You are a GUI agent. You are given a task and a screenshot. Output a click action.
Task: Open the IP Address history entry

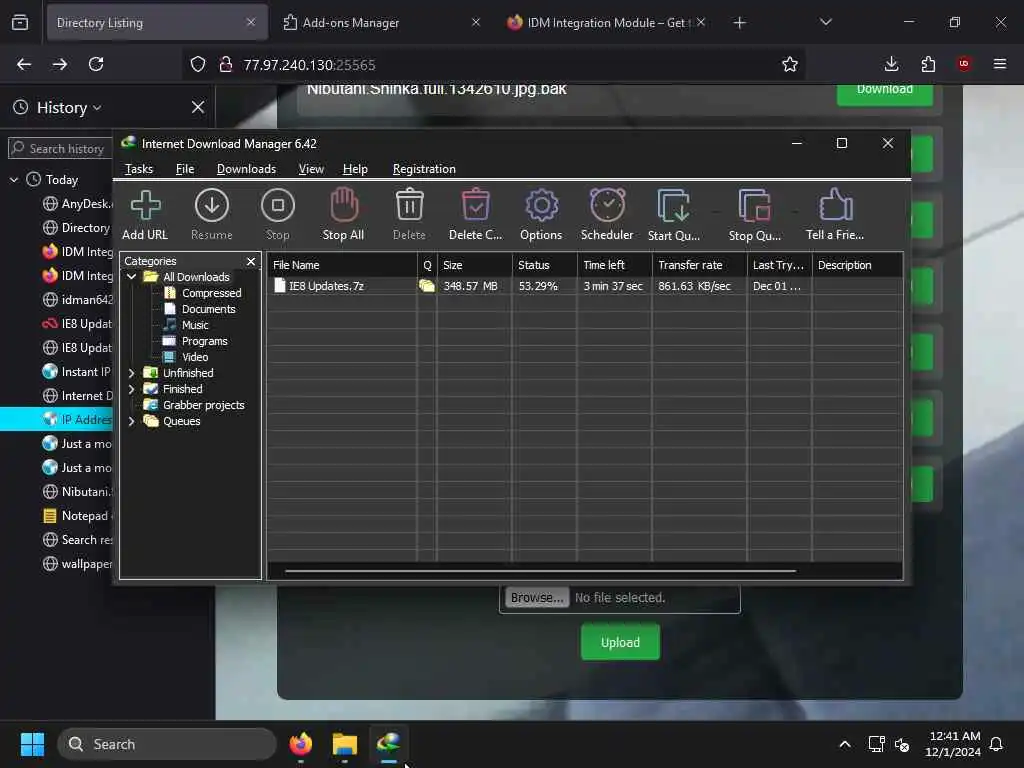click(x=57, y=419)
